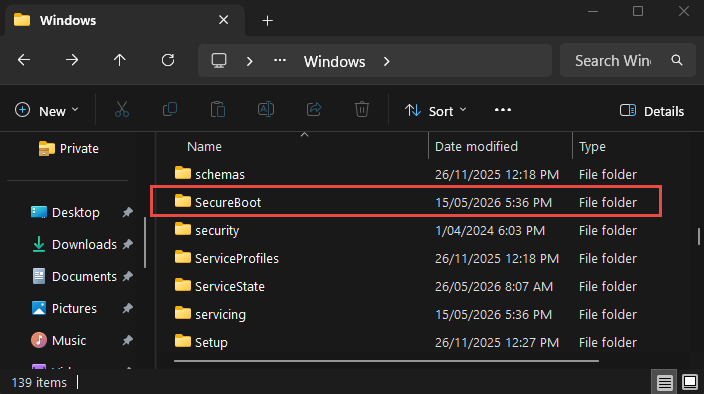Screen dimensions: 704x394
Task: Click the Windows breadcrumb segment
Action: tap(334, 61)
